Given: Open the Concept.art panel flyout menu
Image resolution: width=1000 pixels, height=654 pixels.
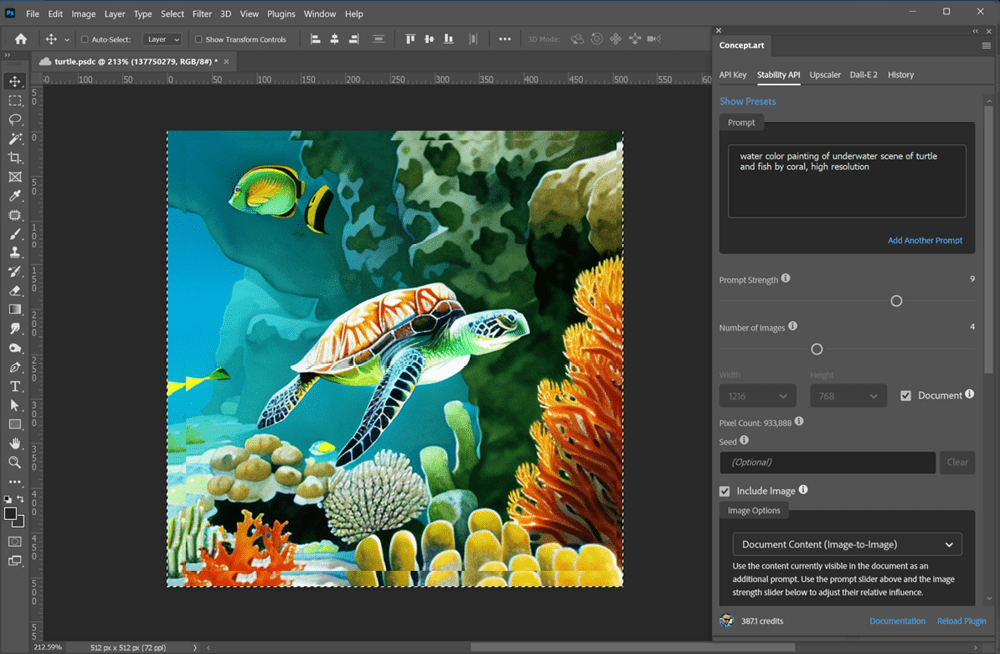Looking at the screenshot, I should pyautogui.click(x=986, y=45).
